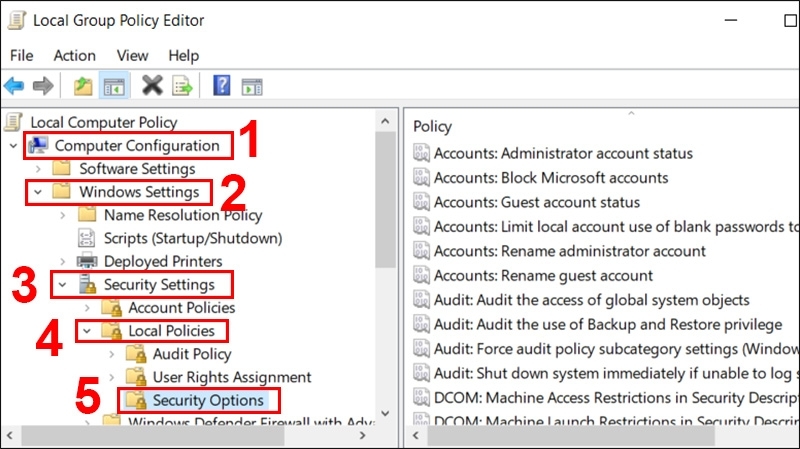Click the Forward arrow toolbar icon
This screenshot has height=449, width=800.
[43, 86]
